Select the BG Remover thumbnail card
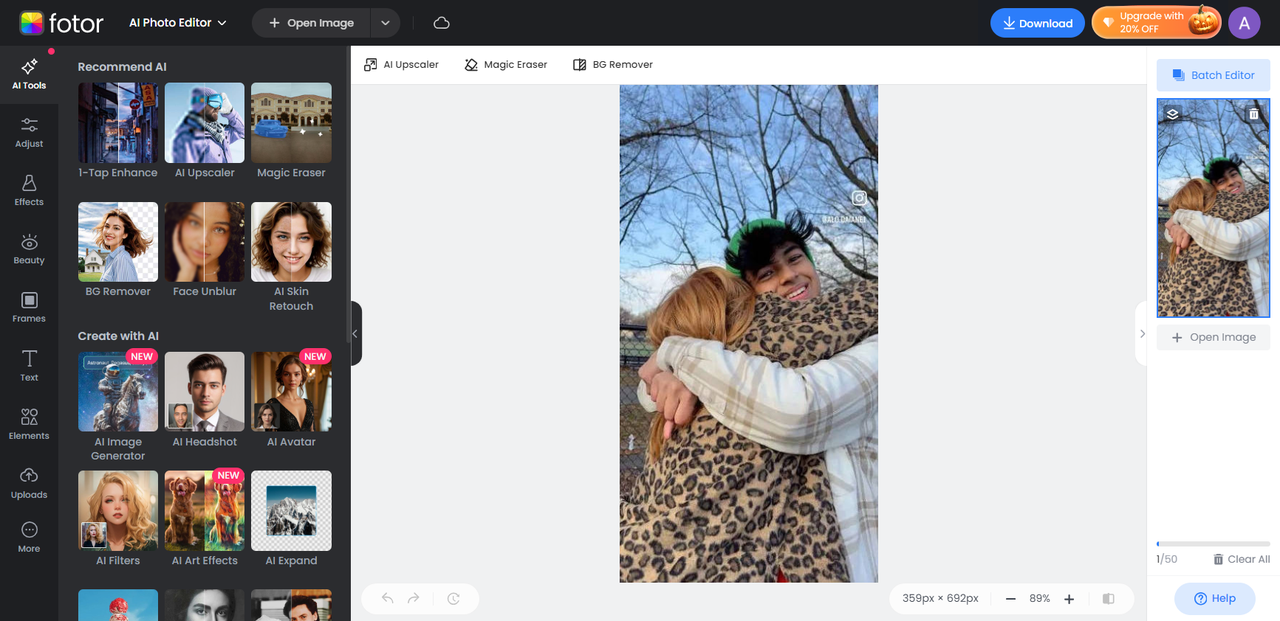 118,250
